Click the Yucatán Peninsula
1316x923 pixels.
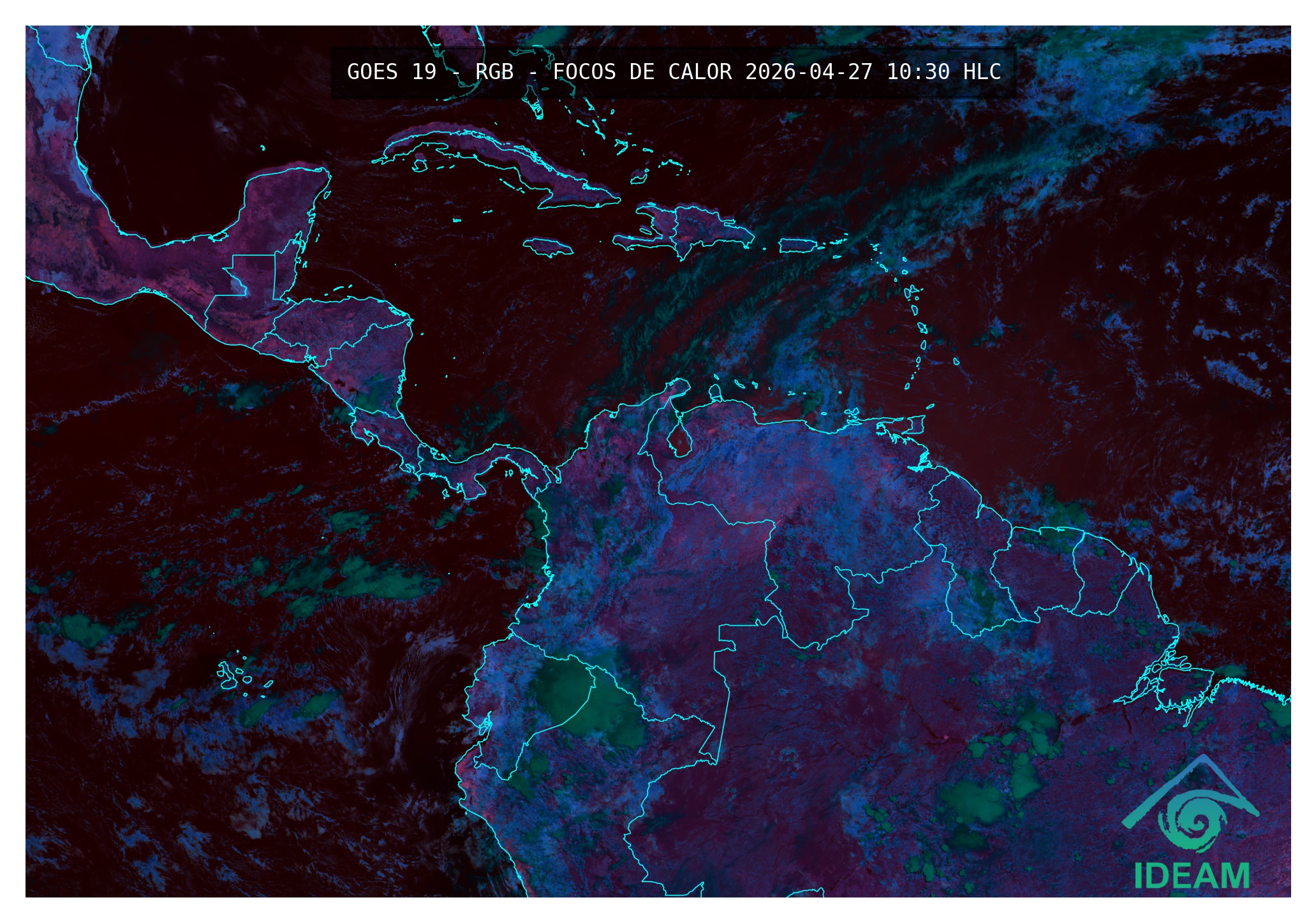[281, 204]
